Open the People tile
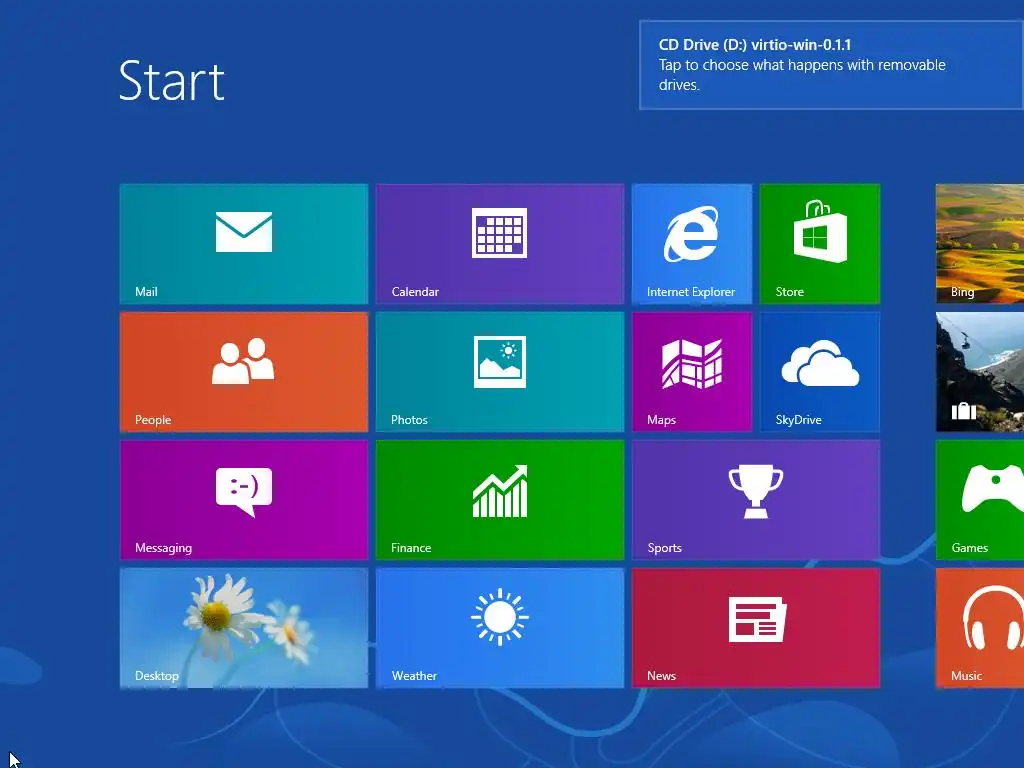The width and height of the screenshot is (1024, 768). 244,372
